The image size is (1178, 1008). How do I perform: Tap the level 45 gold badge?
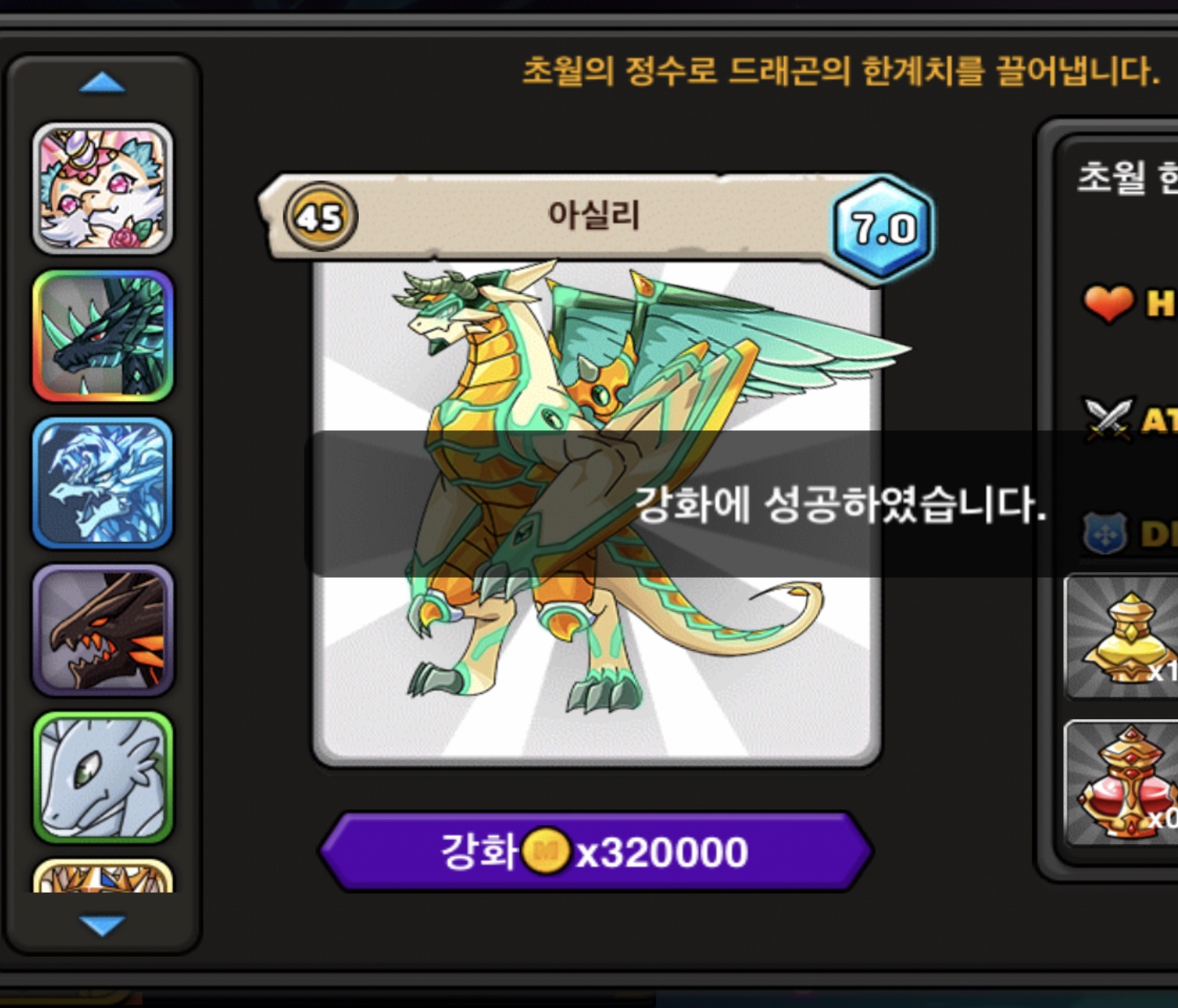(320, 217)
